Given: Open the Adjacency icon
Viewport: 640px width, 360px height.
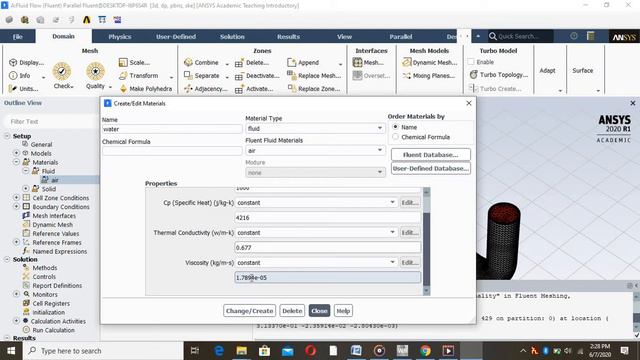Looking at the screenshot, I should (x=188, y=89).
